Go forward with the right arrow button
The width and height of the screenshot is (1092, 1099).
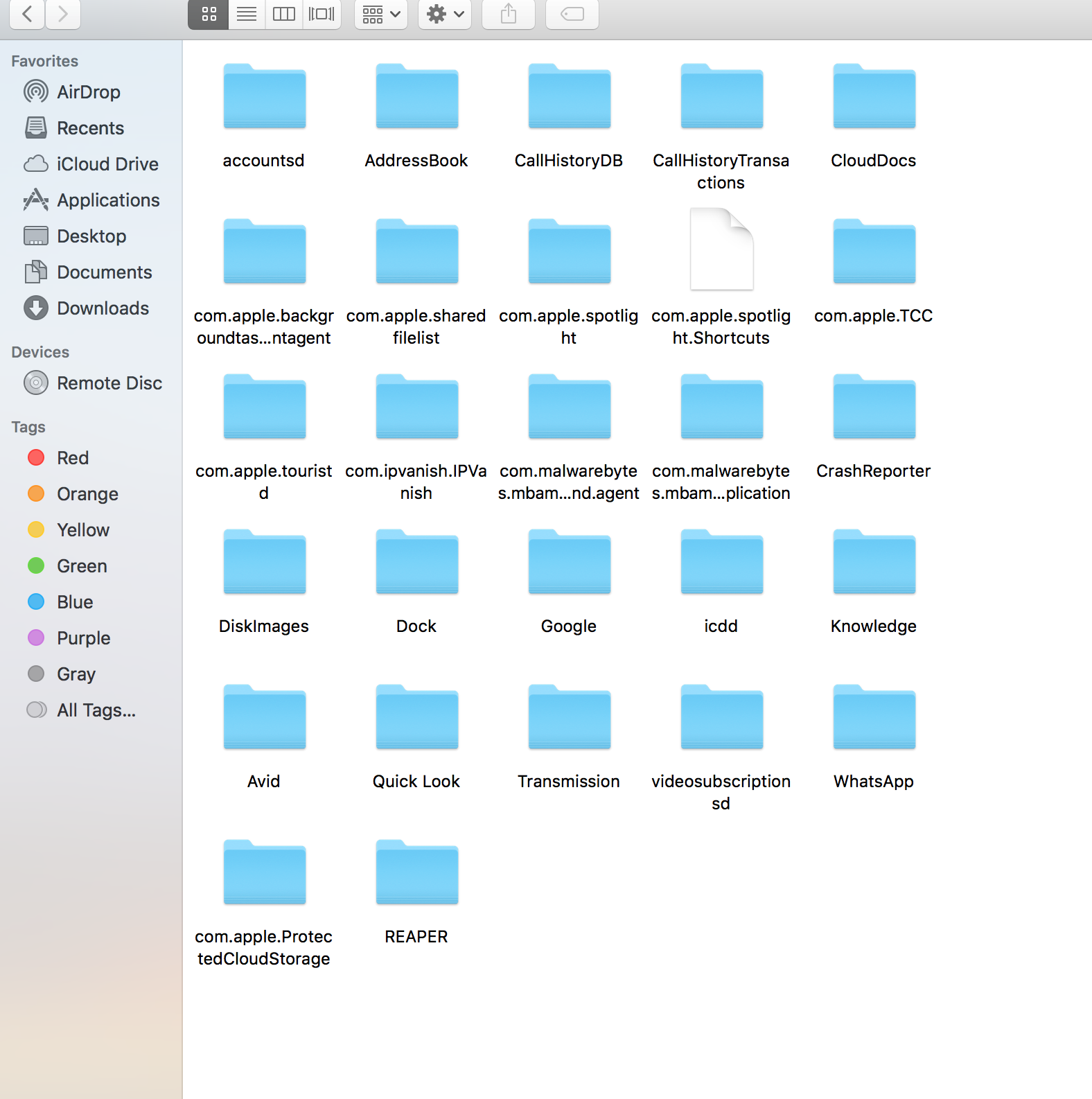tap(63, 14)
